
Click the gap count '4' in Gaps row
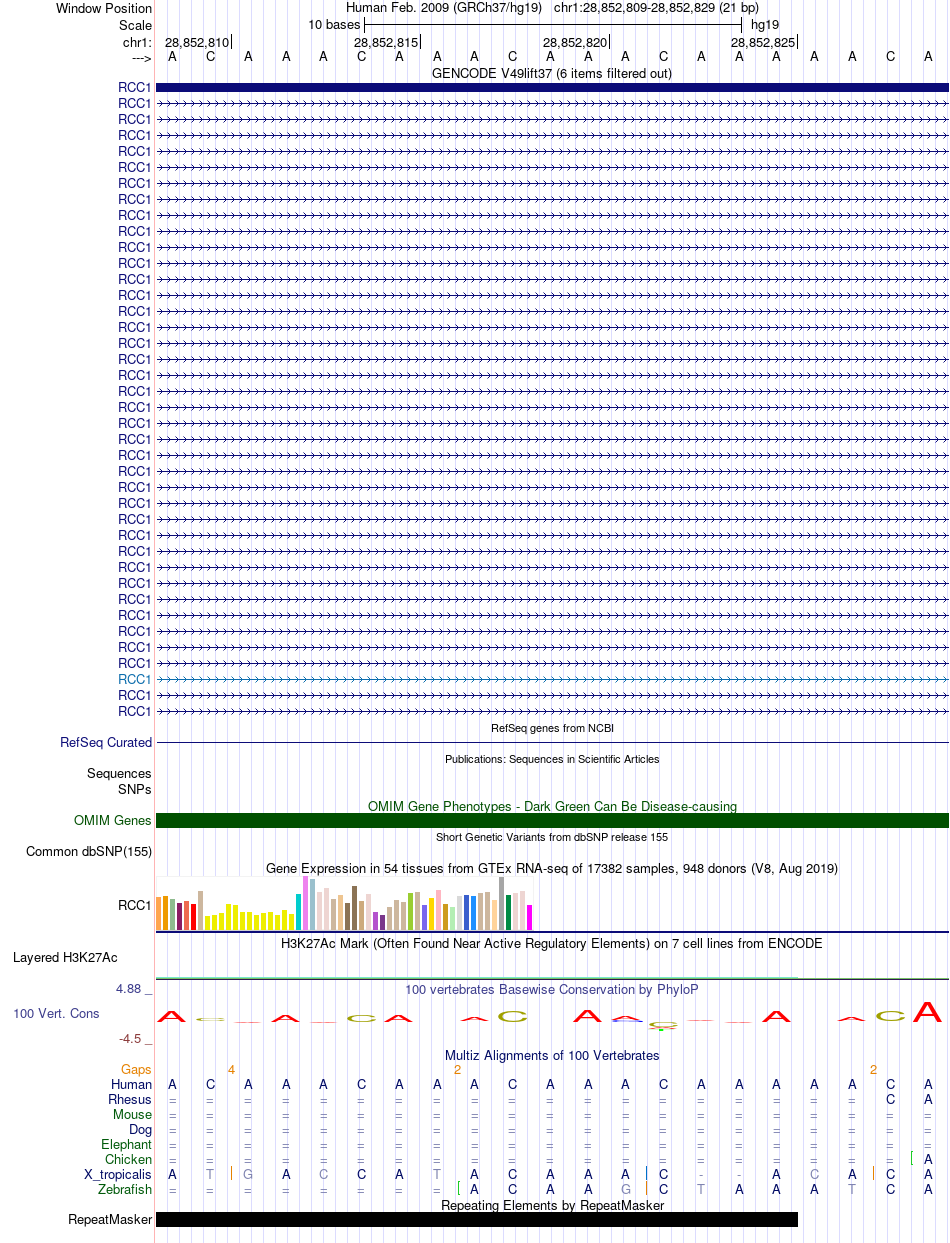[x=231, y=1070]
